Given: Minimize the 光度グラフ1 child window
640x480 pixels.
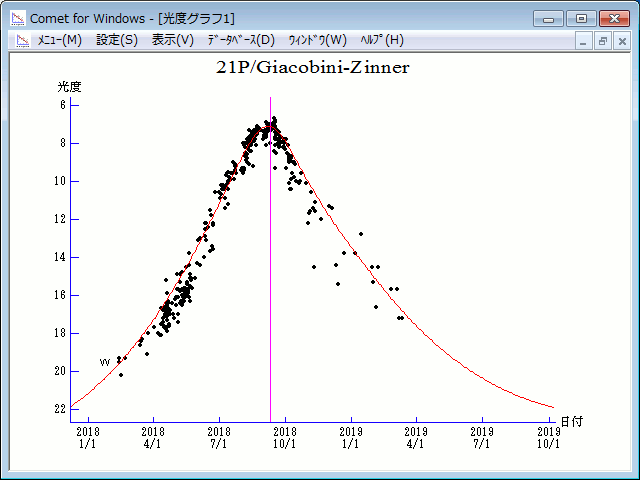Looking at the screenshot, I should 584,41.
